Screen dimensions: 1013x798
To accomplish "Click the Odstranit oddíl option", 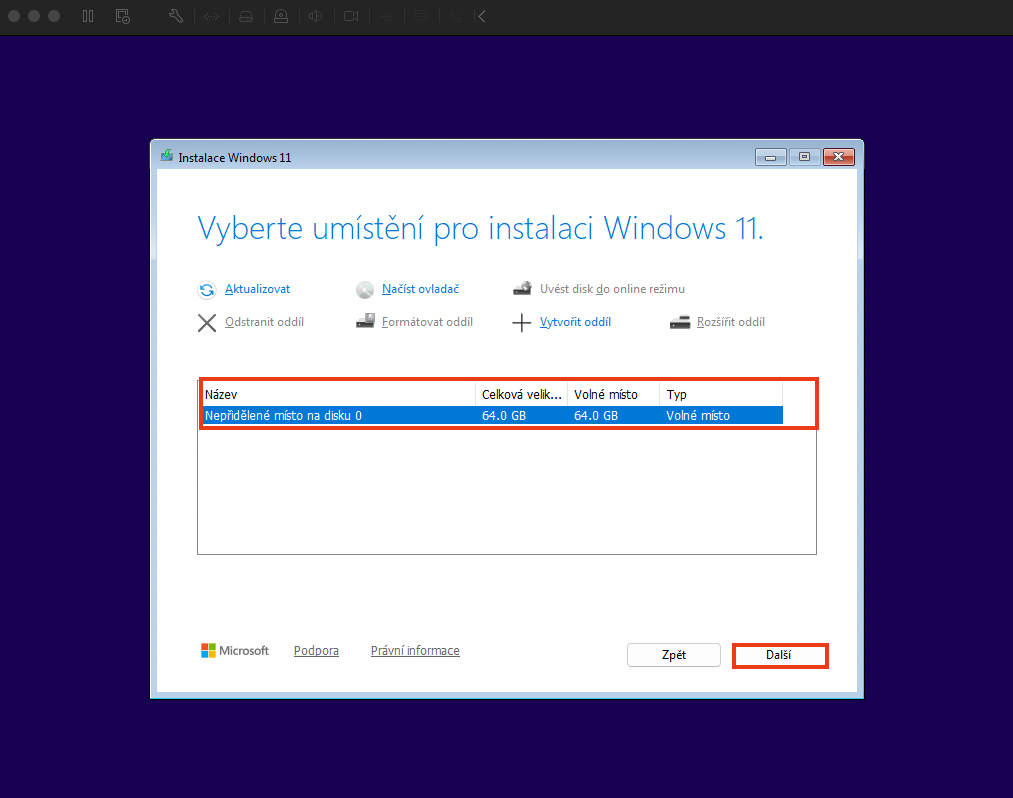I will click(x=264, y=322).
